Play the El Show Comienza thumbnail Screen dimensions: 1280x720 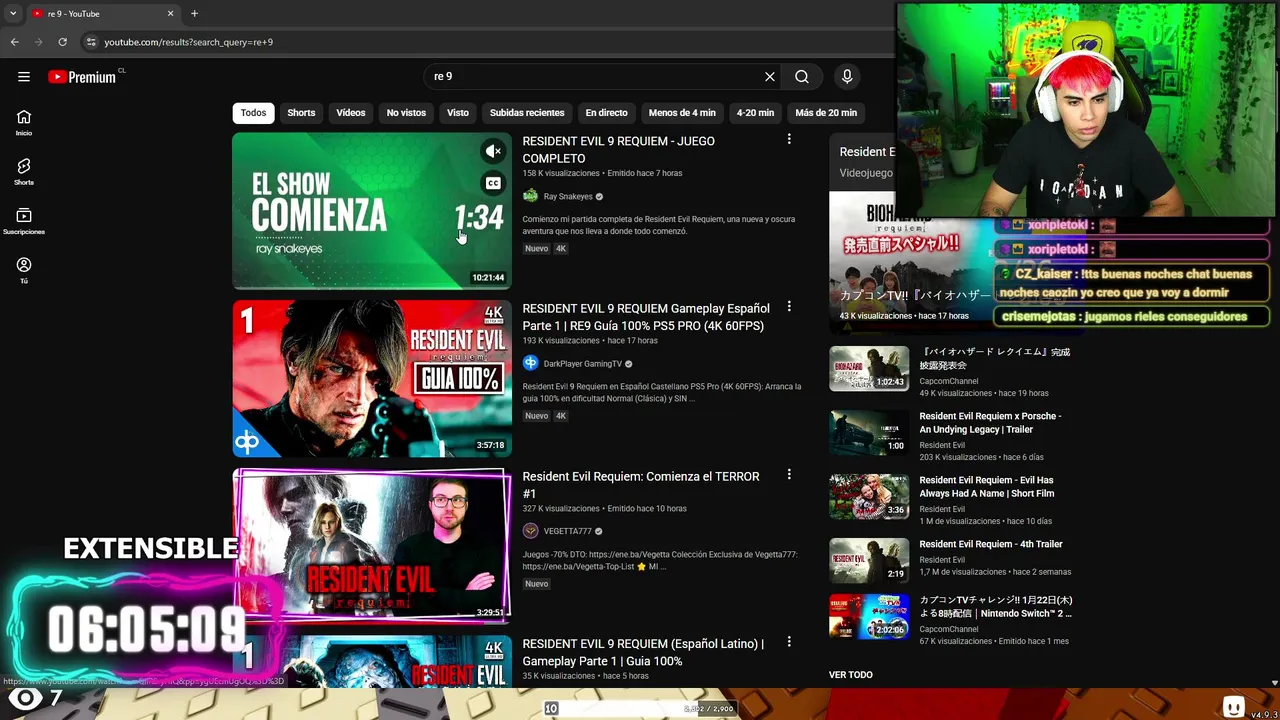(372, 211)
